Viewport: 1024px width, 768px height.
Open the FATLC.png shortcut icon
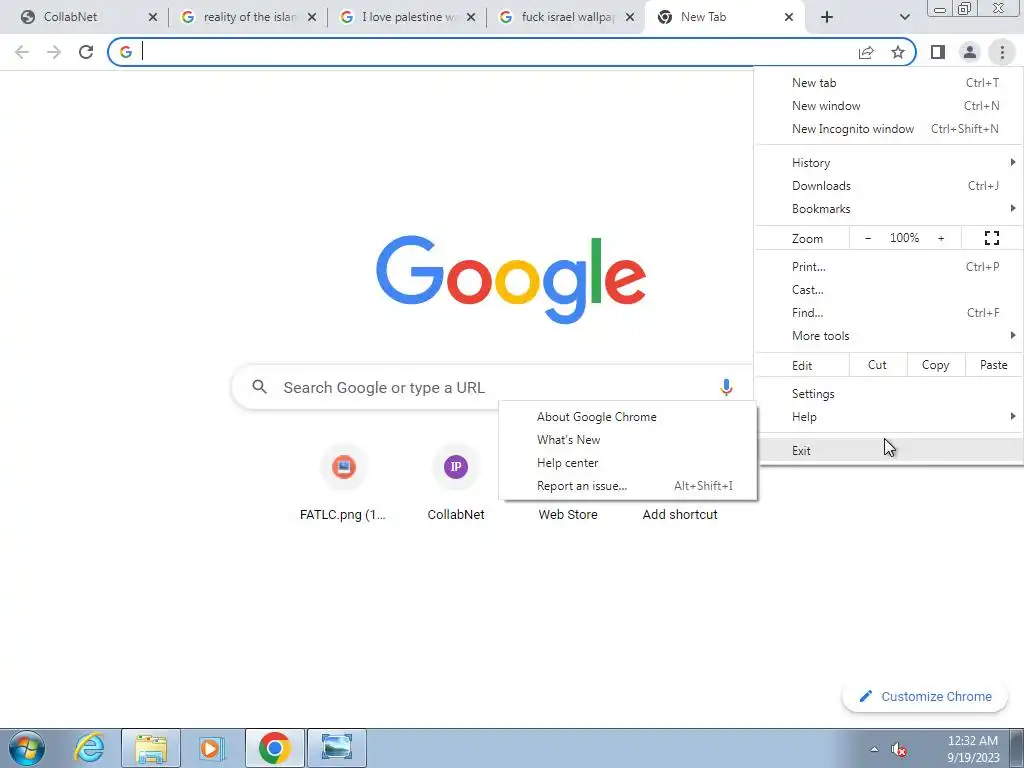[x=344, y=467]
